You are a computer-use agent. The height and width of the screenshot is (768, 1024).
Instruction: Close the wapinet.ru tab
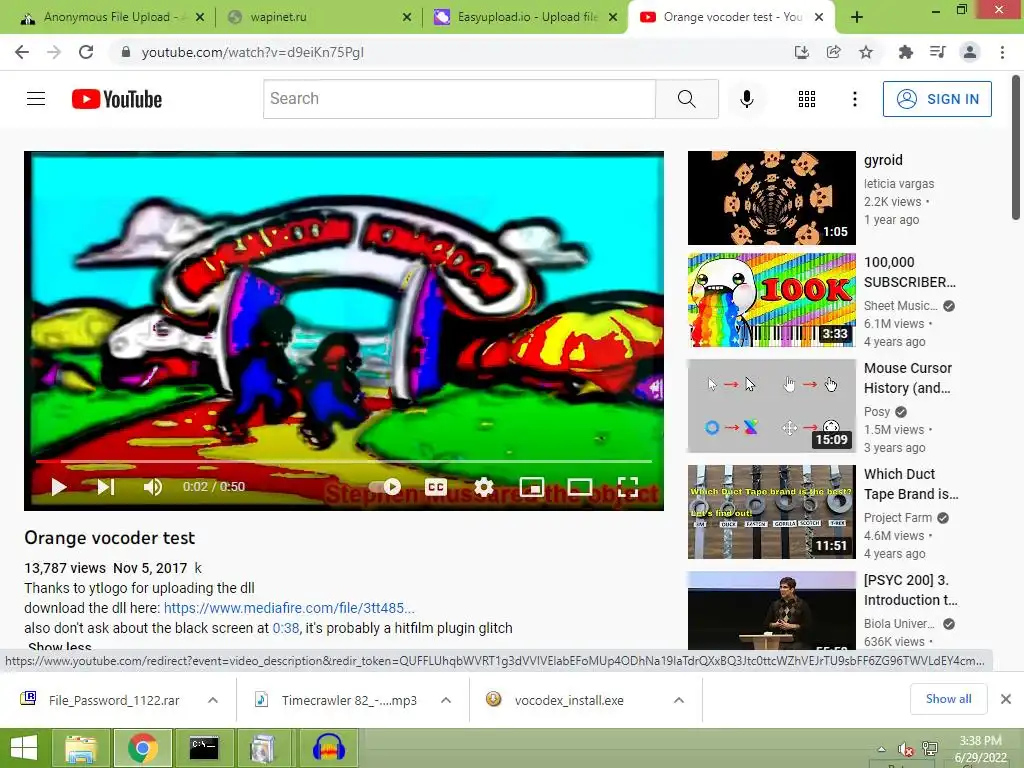[x=406, y=17]
